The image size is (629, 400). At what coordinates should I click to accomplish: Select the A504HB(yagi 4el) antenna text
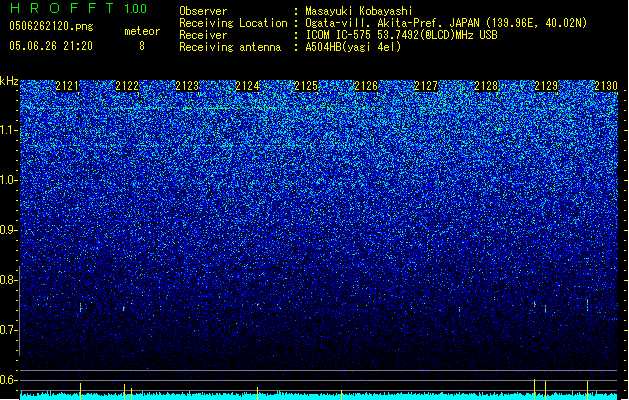point(353,47)
